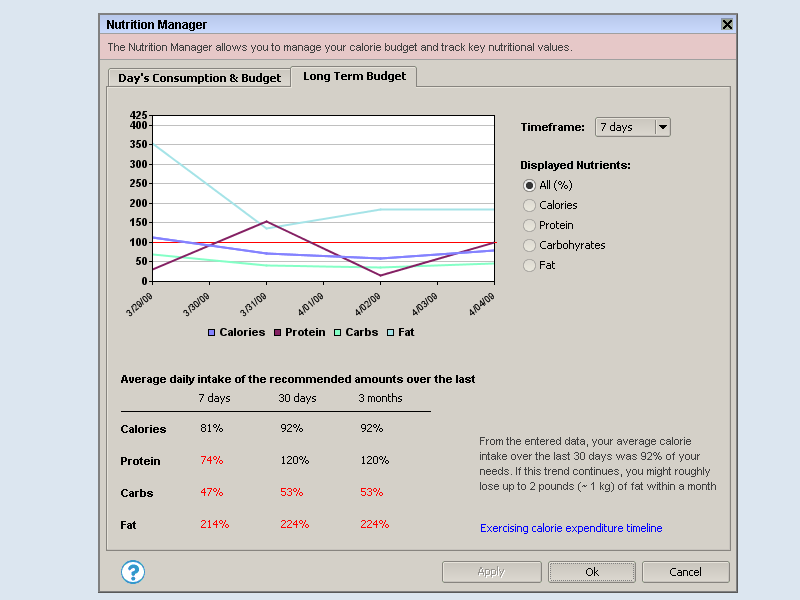Select the All (%) radio button
The image size is (800, 600).
coord(530,185)
